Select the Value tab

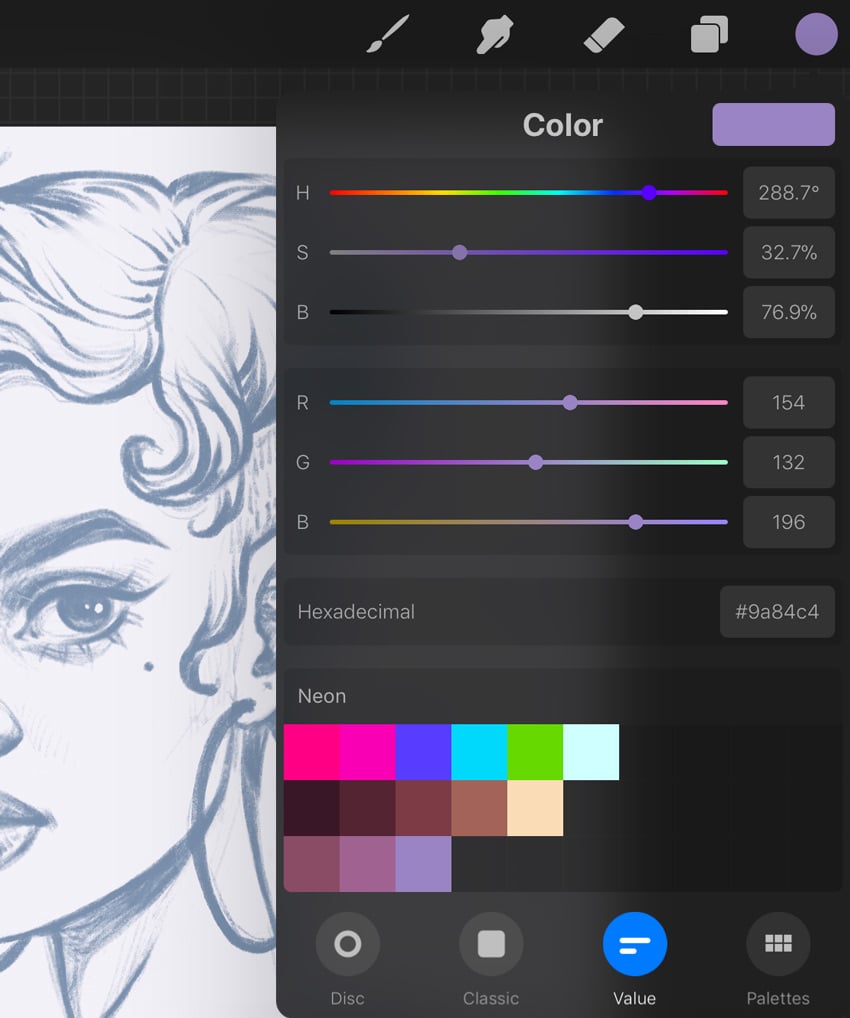click(634, 943)
